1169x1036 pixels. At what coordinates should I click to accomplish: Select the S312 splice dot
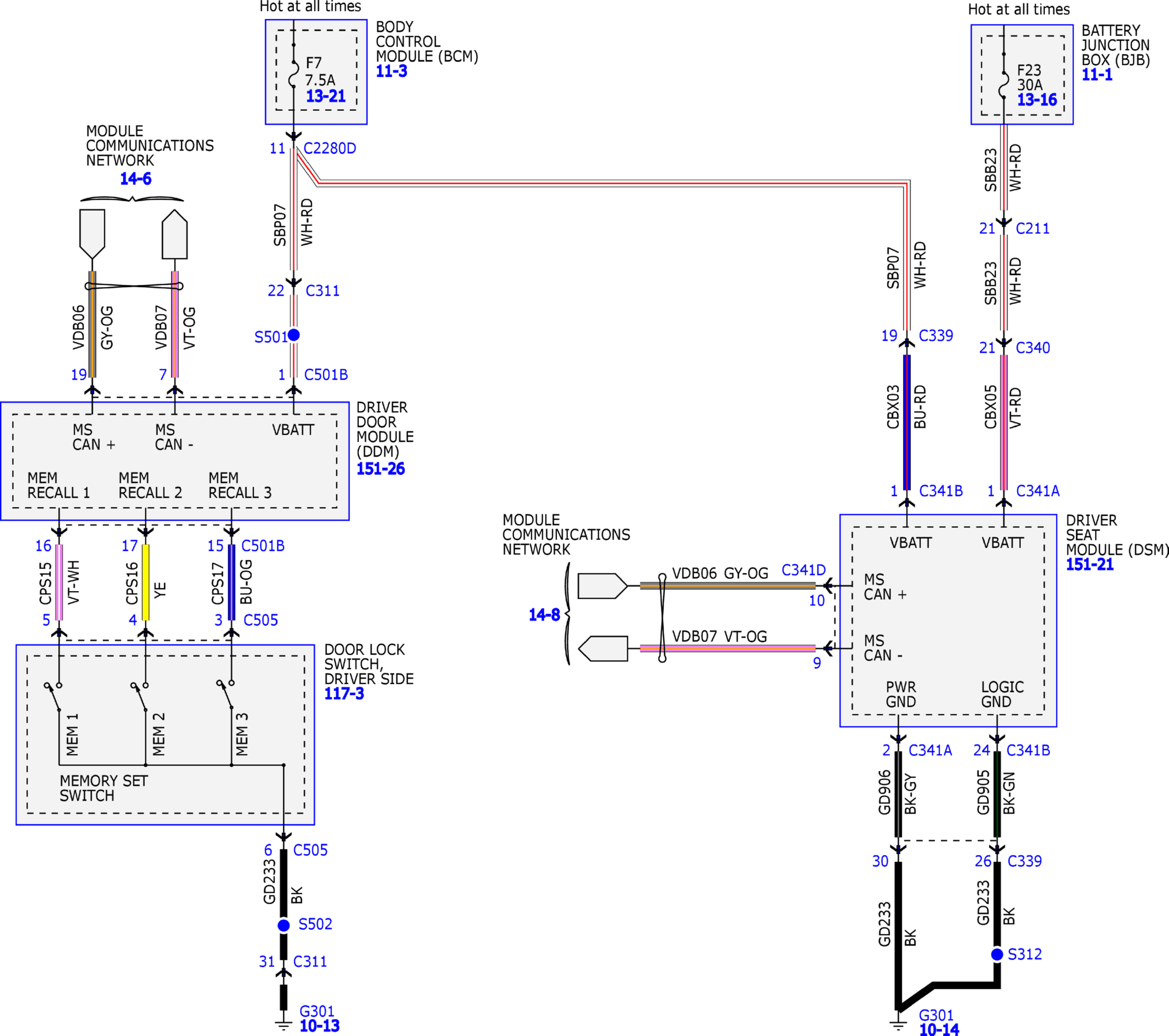pos(997,954)
